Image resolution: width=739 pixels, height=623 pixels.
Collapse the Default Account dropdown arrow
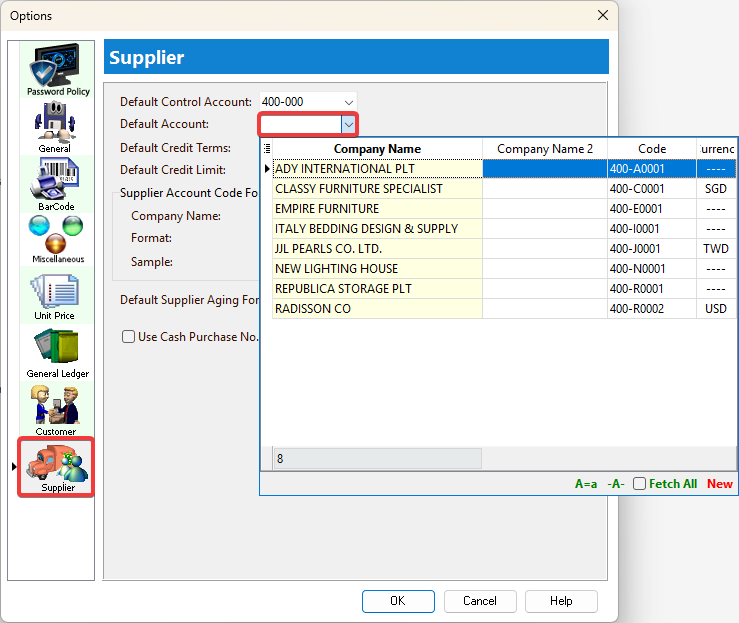pos(348,124)
